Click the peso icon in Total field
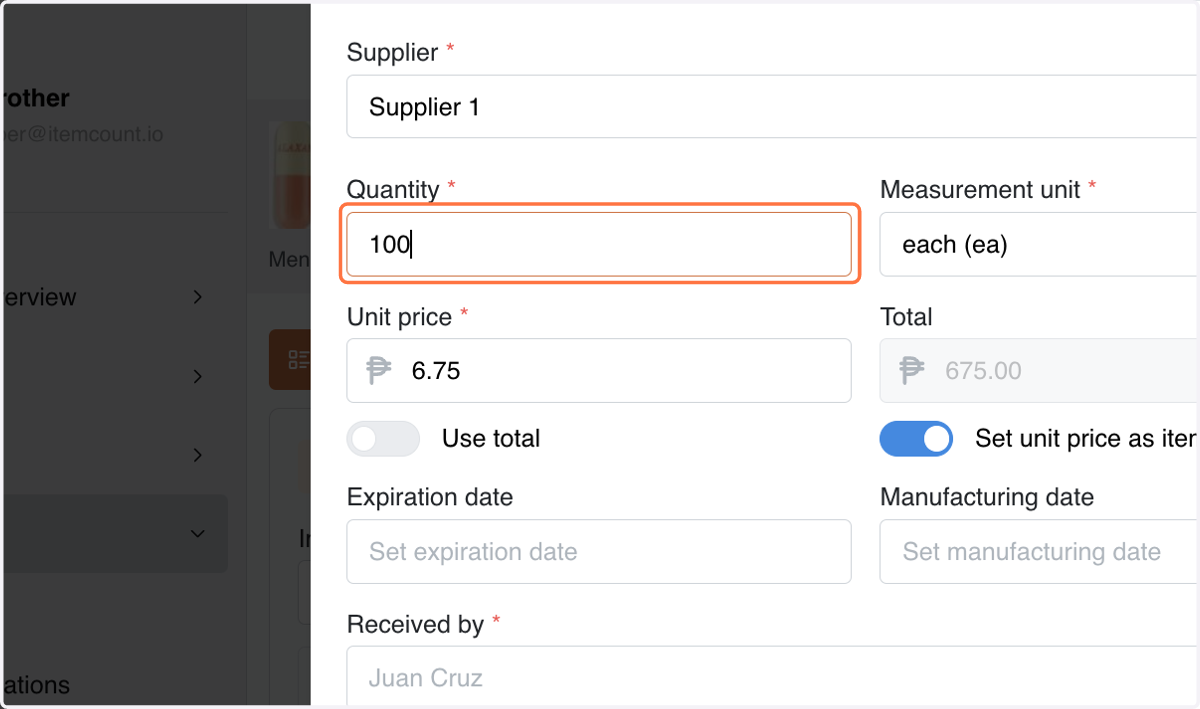This screenshot has height=709, width=1200. 911,371
